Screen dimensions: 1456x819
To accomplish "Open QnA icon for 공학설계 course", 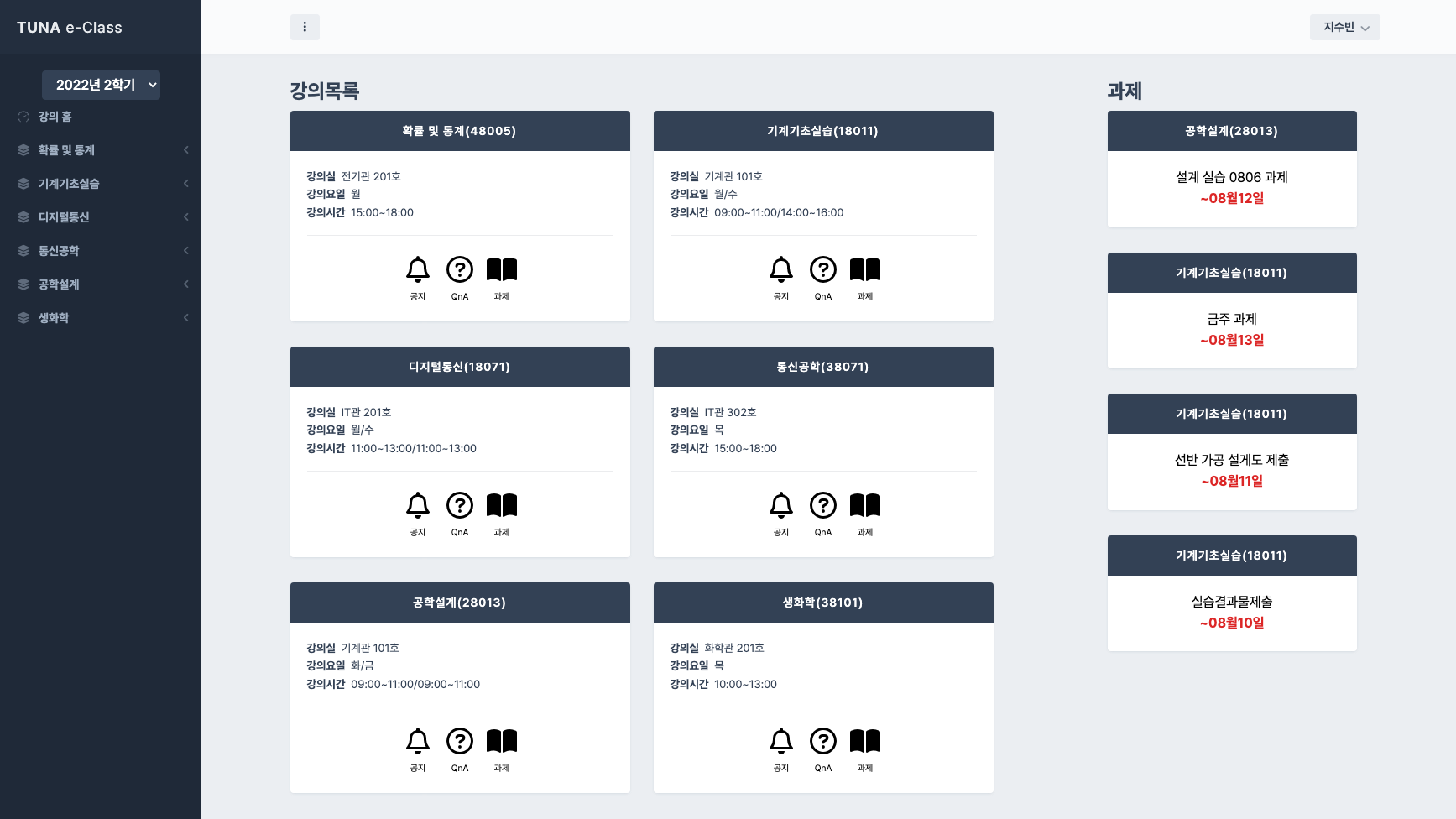I will [460, 741].
